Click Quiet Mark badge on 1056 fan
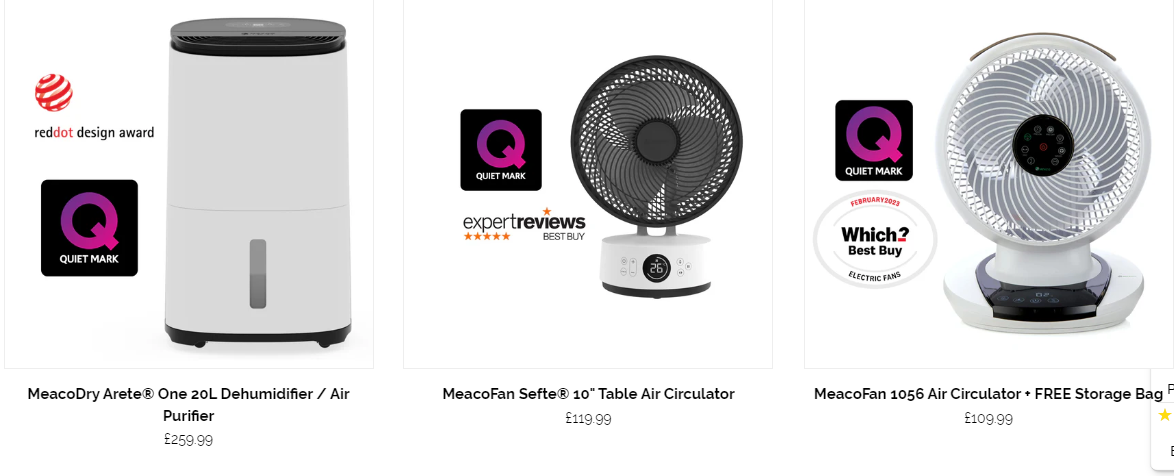 point(874,141)
